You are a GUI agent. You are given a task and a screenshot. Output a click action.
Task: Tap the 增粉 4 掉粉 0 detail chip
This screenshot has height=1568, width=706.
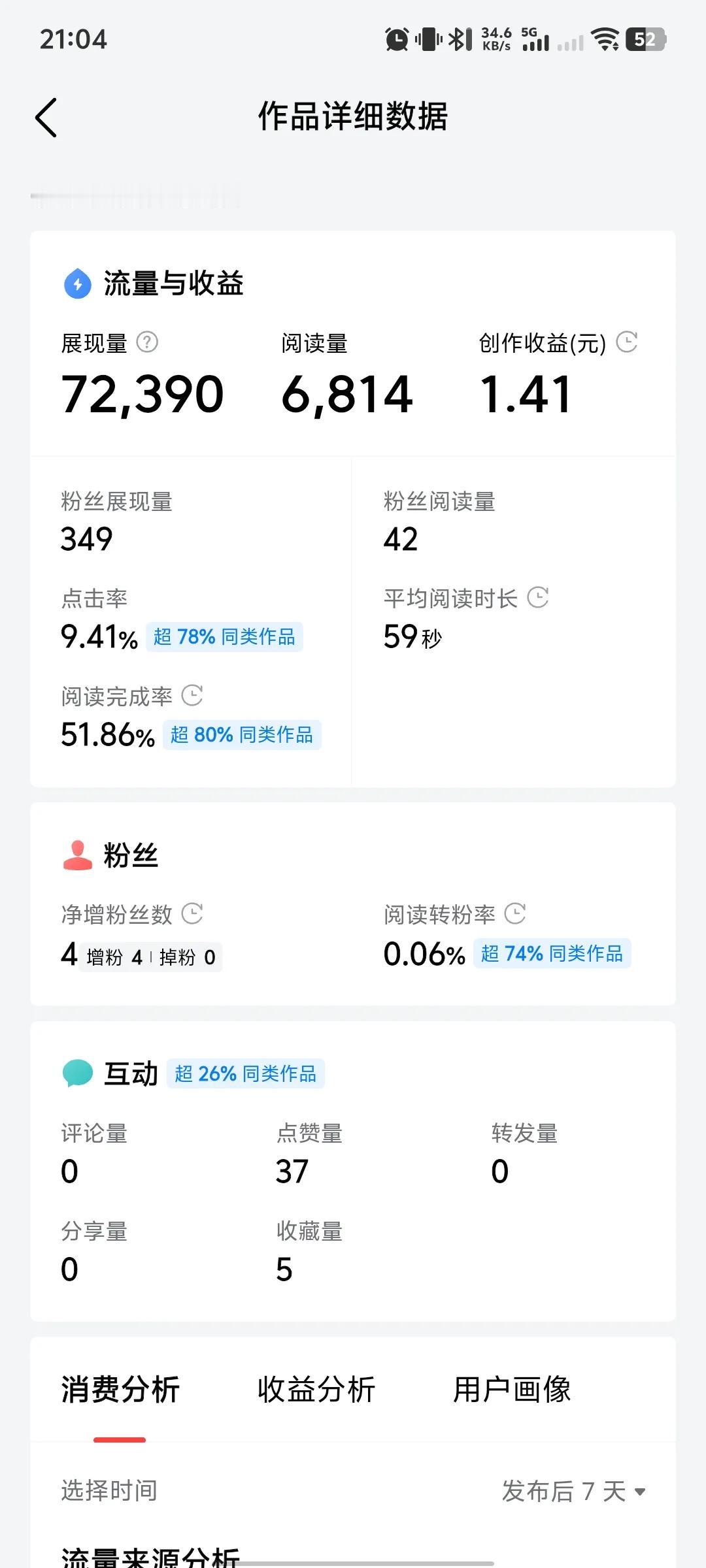click(x=151, y=957)
